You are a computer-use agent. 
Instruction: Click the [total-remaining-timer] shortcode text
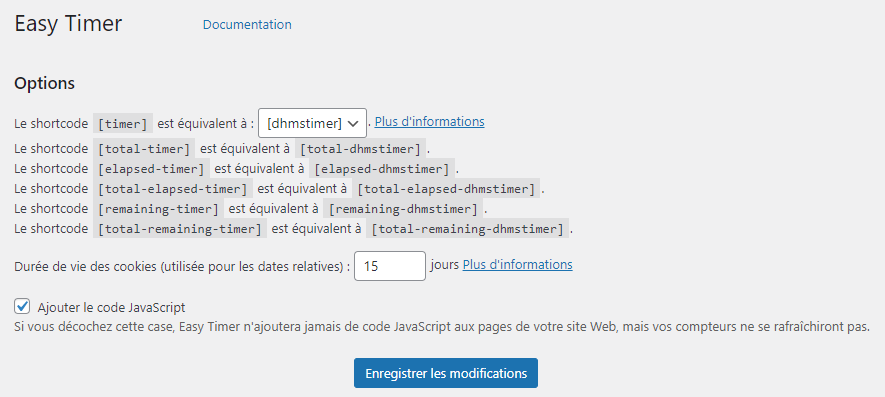pos(179,229)
